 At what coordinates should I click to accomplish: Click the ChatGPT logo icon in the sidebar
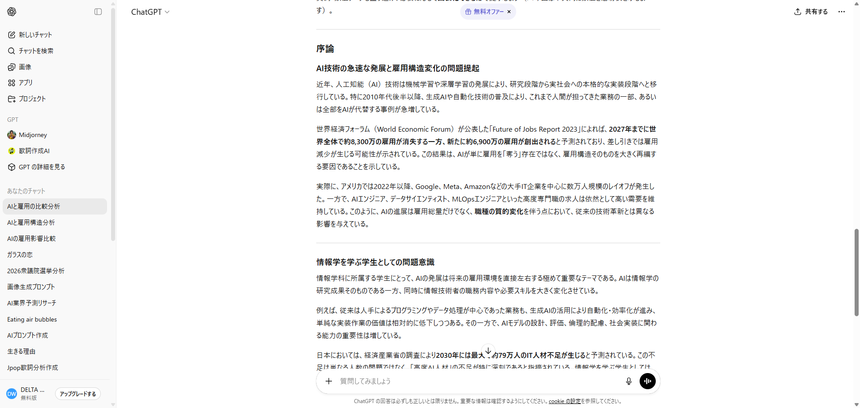pyautogui.click(x=12, y=12)
